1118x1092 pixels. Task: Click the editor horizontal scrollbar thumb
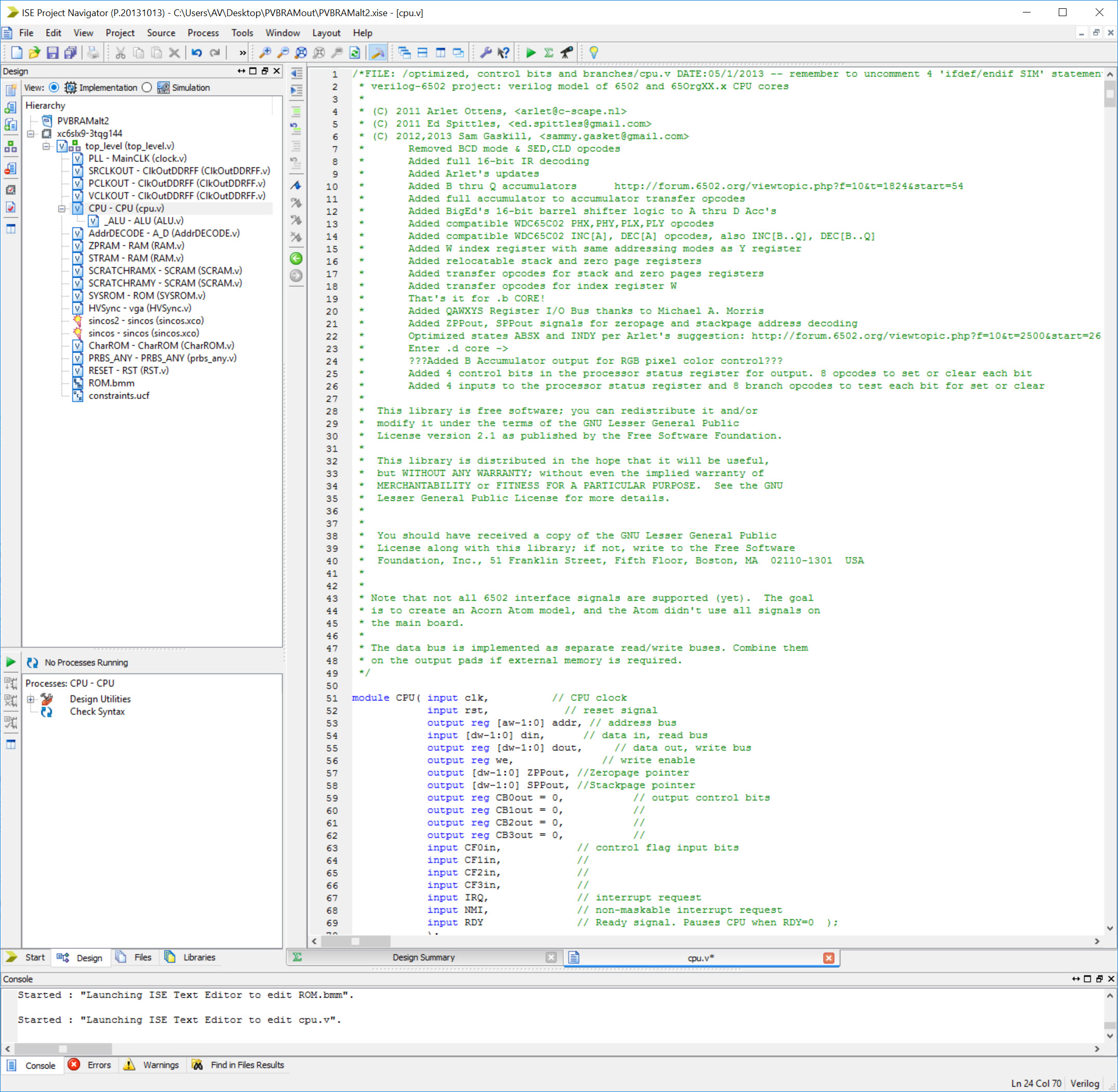point(355,941)
